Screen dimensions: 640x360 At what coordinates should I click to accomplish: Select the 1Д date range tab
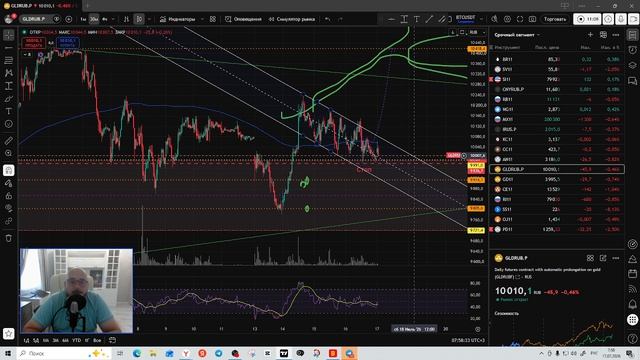click(27, 340)
